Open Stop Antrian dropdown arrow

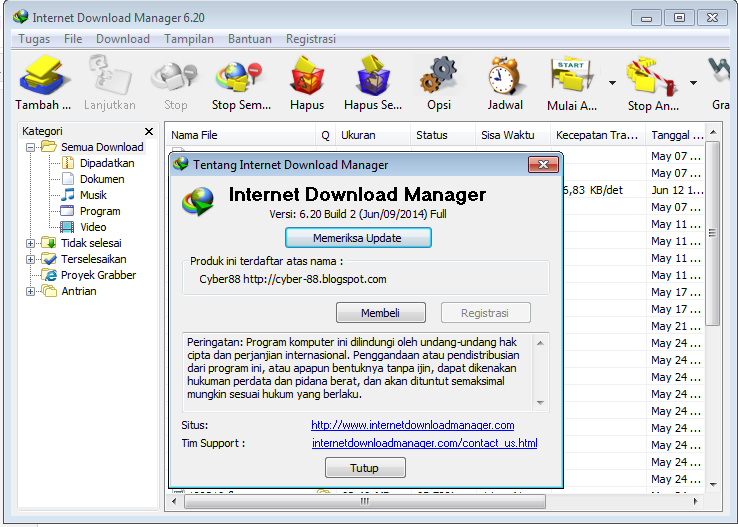pyautogui.click(x=693, y=83)
